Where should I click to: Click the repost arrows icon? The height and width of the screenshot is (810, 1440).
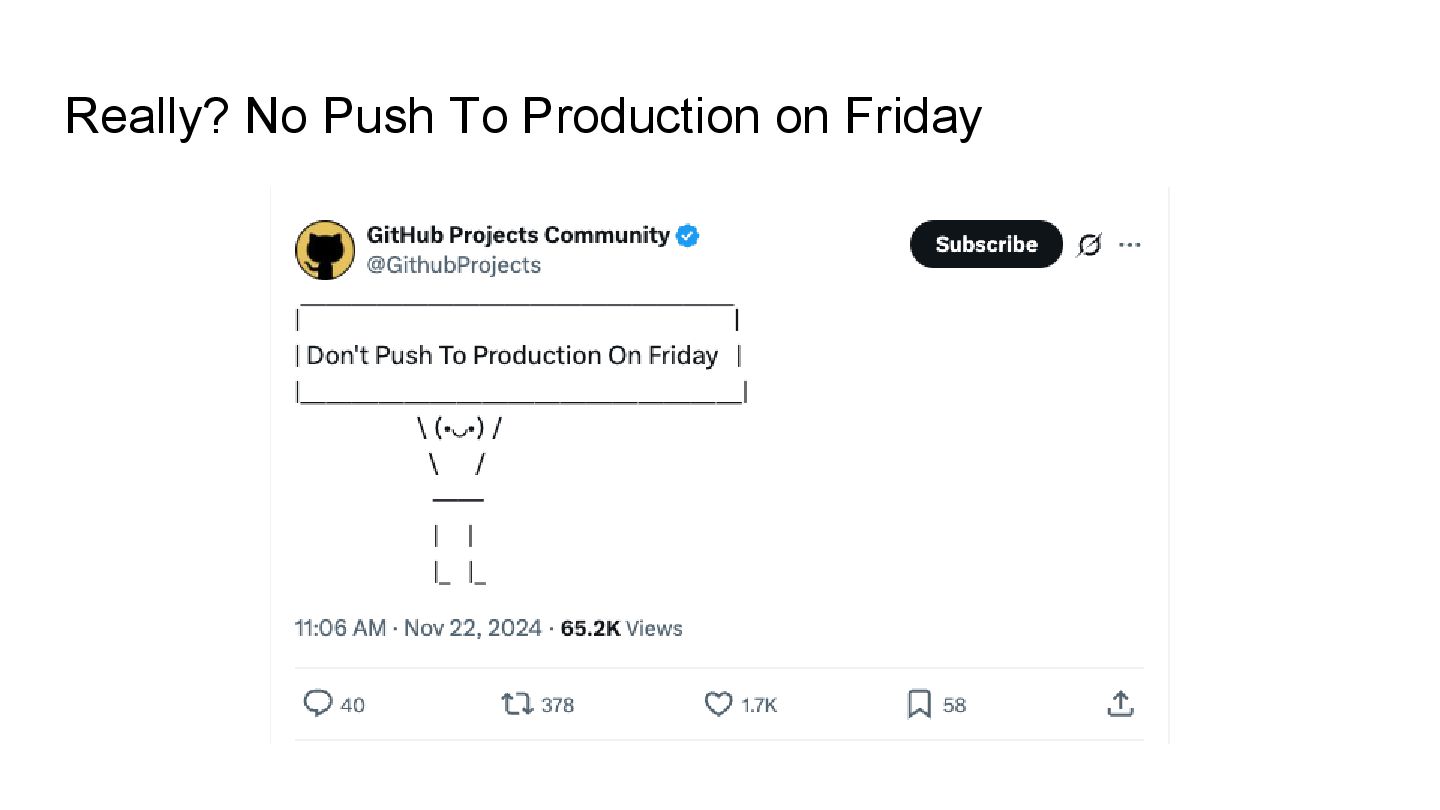(x=517, y=704)
